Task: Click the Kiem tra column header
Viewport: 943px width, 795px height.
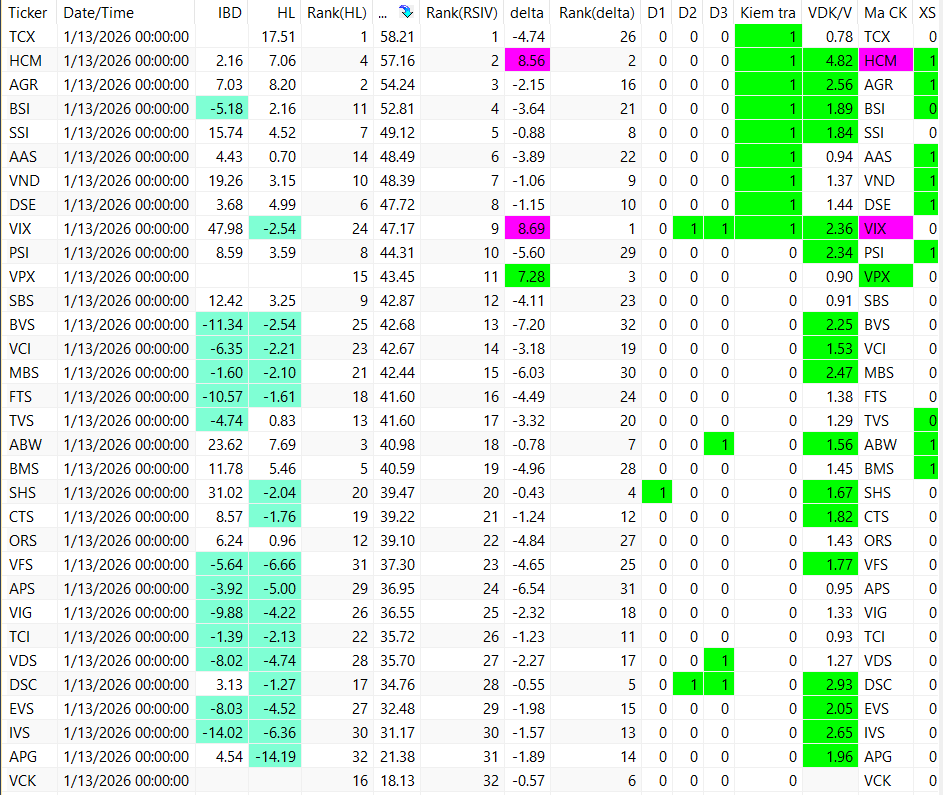Action: [x=768, y=13]
